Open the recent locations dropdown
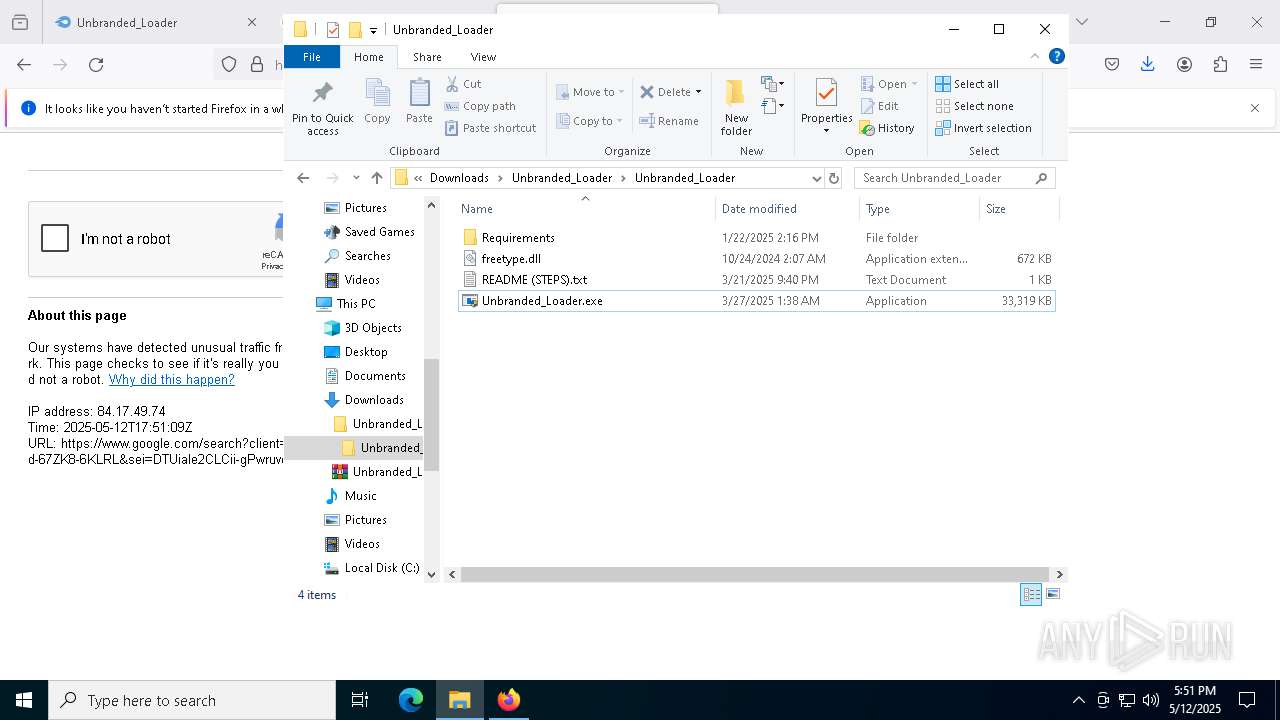The width and height of the screenshot is (1280, 720). pyautogui.click(x=356, y=178)
